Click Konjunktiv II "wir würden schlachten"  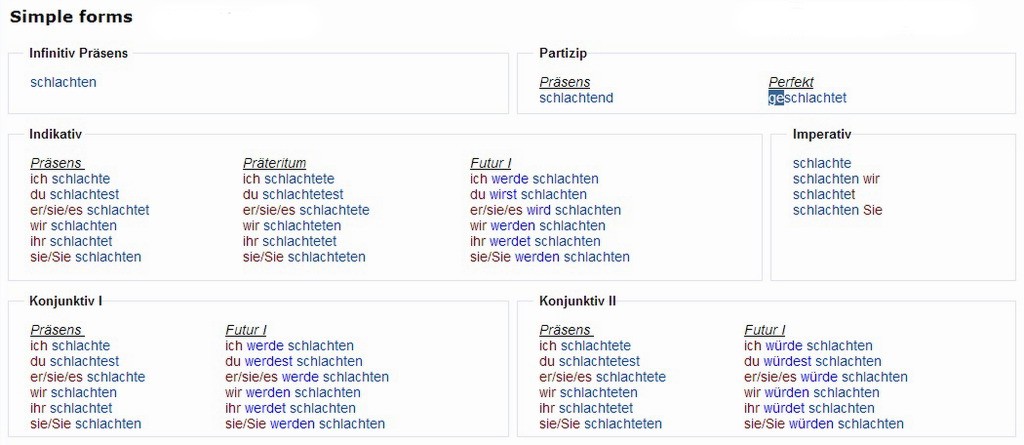811,393
